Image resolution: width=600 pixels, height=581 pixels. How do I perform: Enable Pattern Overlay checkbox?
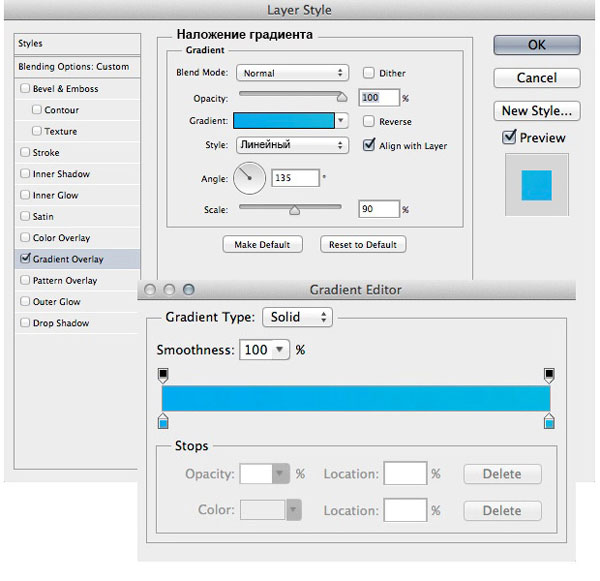25,280
